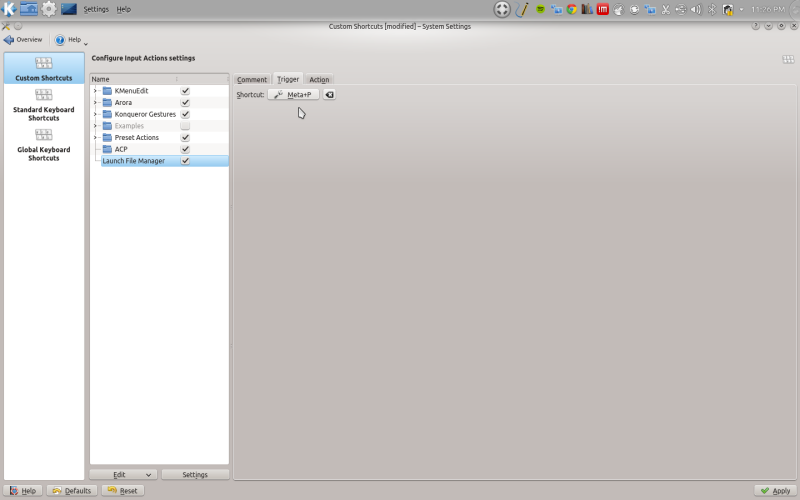This screenshot has width=800, height=500.
Task: Open the Help menu in top bar
Action: pos(123,9)
